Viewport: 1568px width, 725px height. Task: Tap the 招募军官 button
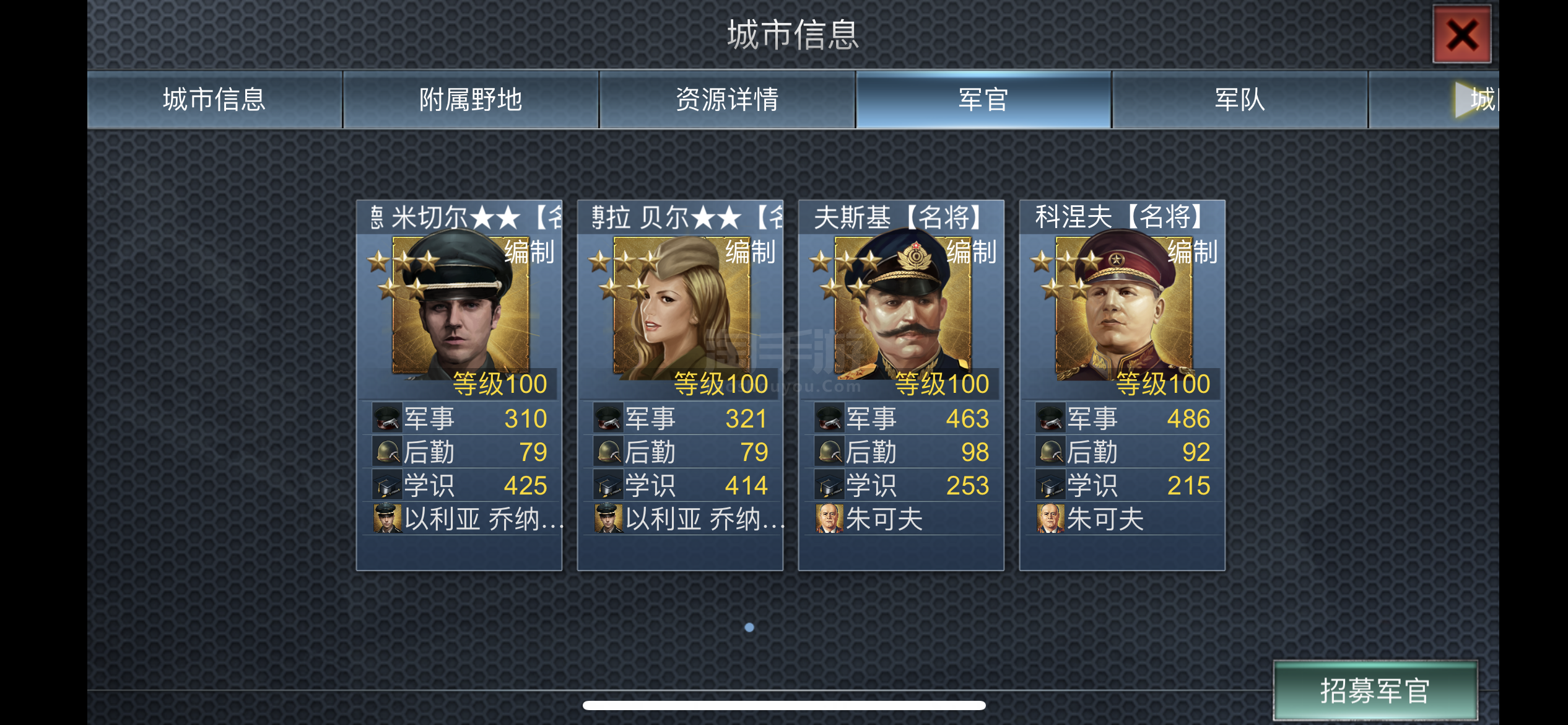pos(1375,690)
